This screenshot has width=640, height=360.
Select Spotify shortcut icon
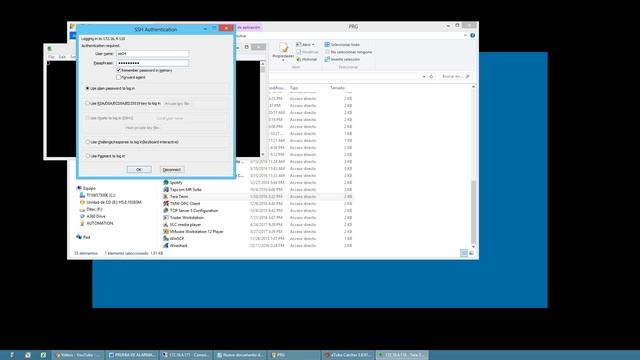pyautogui.click(x=166, y=182)
